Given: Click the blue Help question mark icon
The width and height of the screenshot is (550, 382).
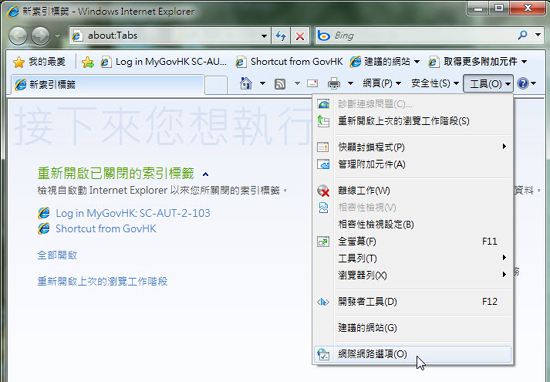Looking at the screenshot, I should pos(523,83).
